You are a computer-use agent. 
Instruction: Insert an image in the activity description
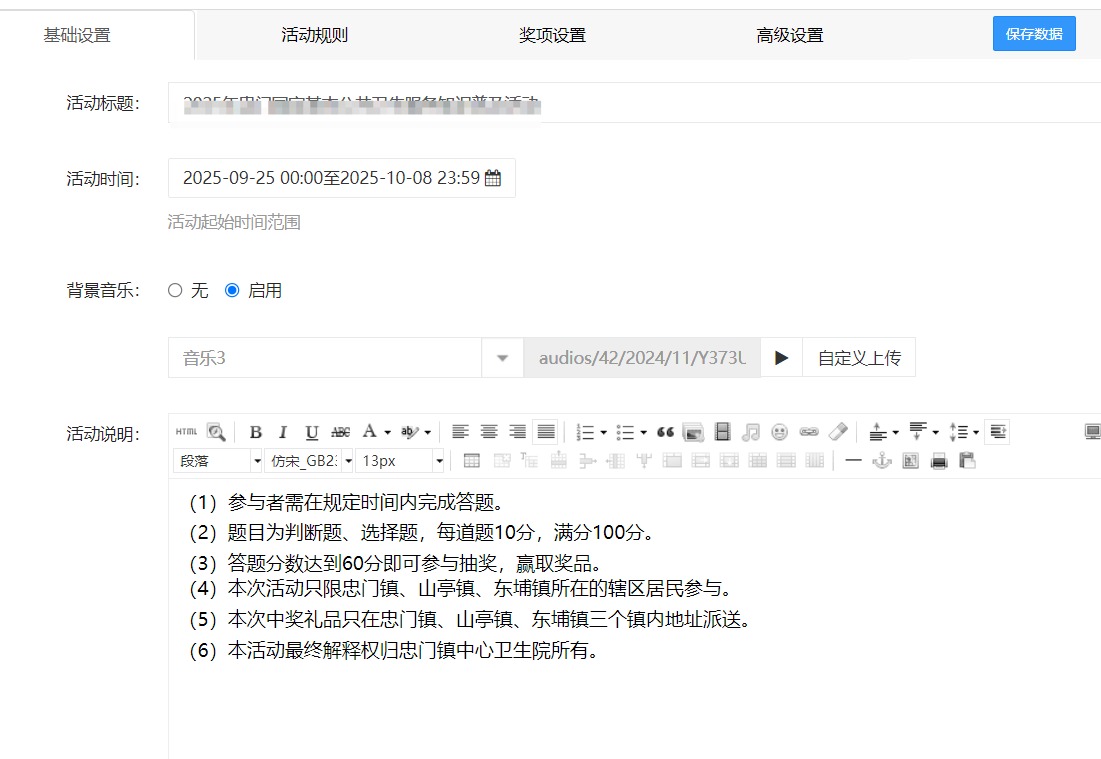[x=693, y=431]
